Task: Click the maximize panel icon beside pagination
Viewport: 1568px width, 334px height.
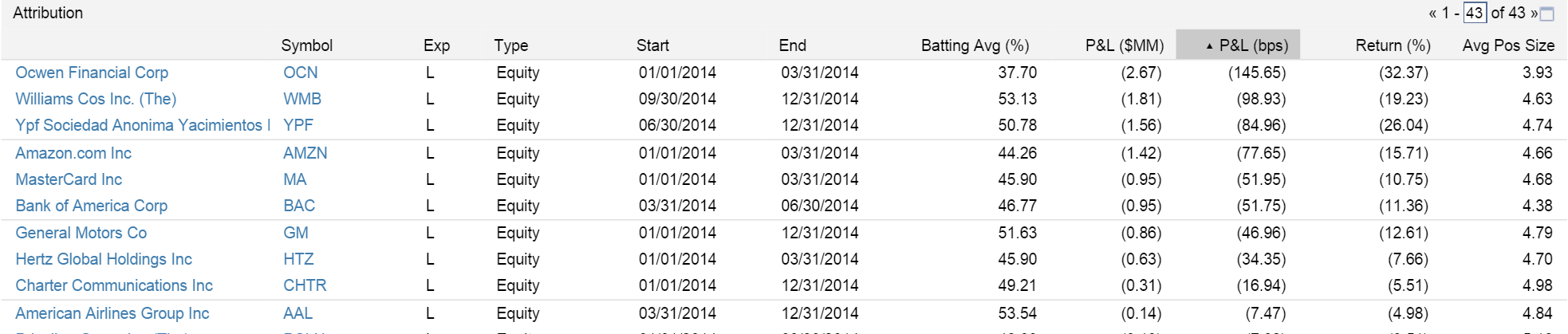Action: click(1546, 14)
